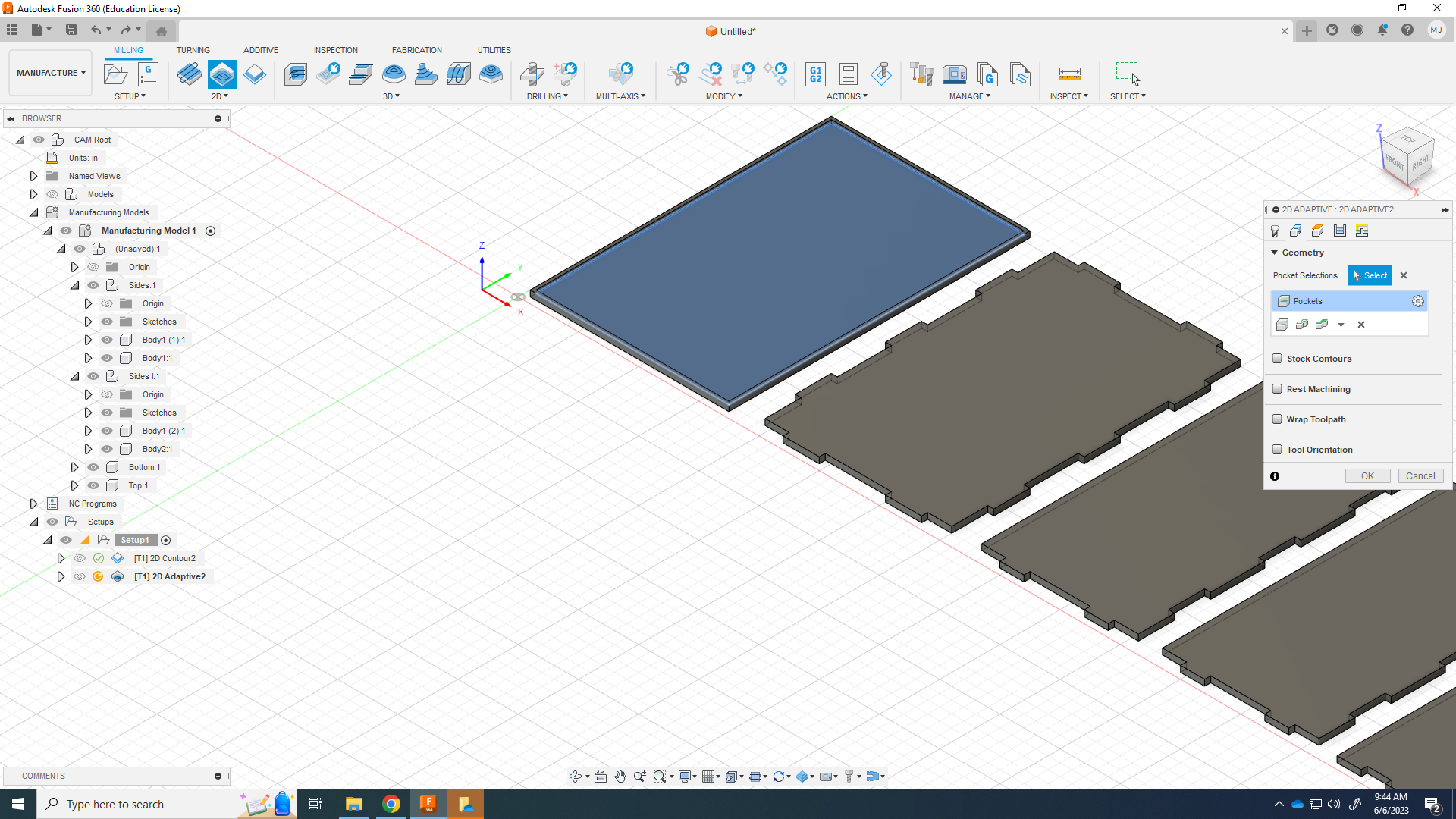The height and width of the screenshot is (819, 1456).
Task: Expand the NC Programs tree node
Action: pos(33,504)
